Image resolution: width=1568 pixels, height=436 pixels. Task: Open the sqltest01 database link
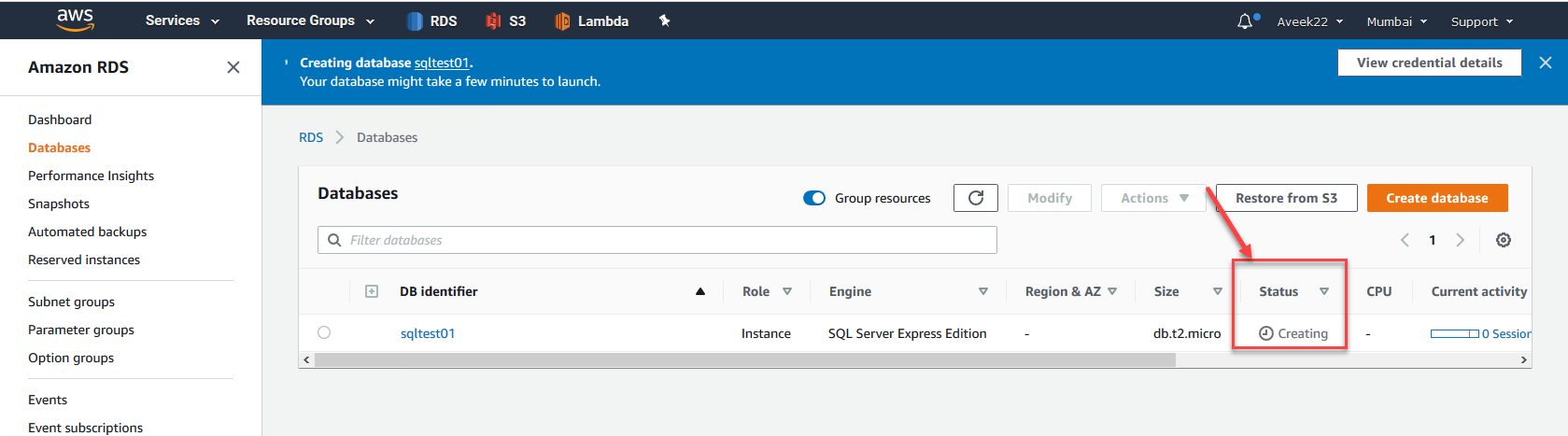pyautogui.click(x=428, y=333)
